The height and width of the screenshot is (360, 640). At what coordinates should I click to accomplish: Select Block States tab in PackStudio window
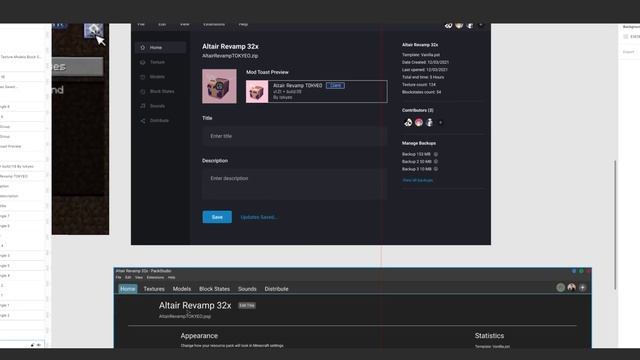(214, 289)
